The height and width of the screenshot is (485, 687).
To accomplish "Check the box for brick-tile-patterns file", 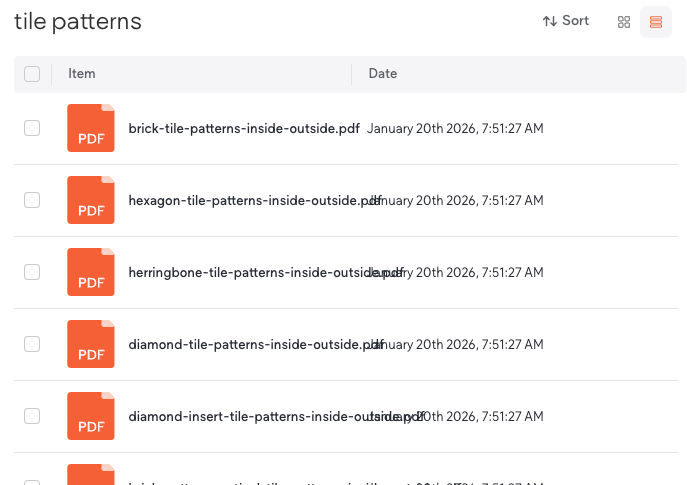I will pos(32,128).
